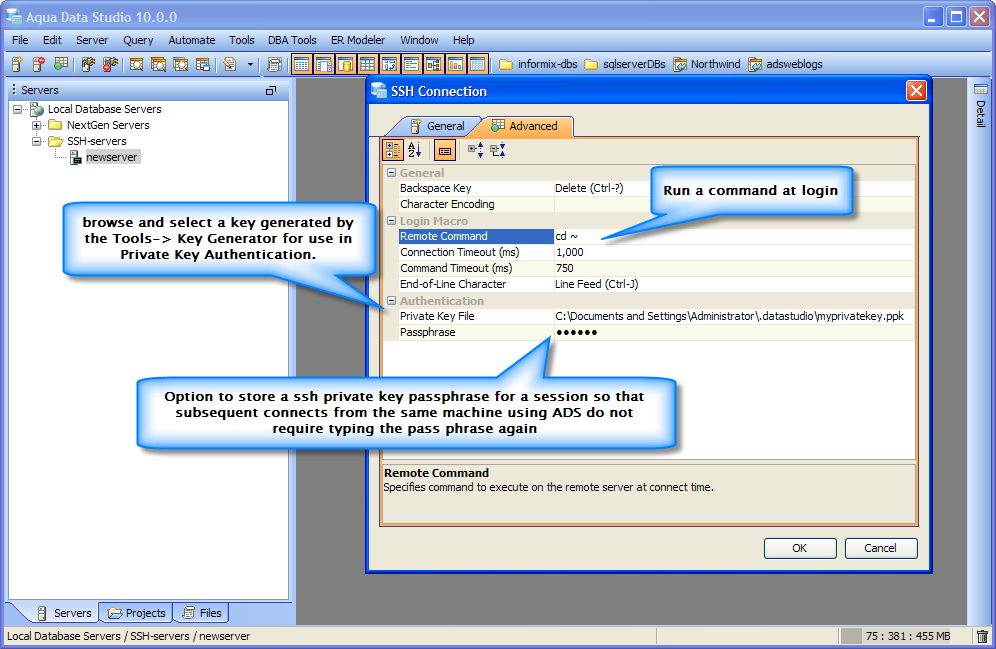The image size is (996, 649).
Task: Open the Detail side panel tab
Action: (981, 106)
